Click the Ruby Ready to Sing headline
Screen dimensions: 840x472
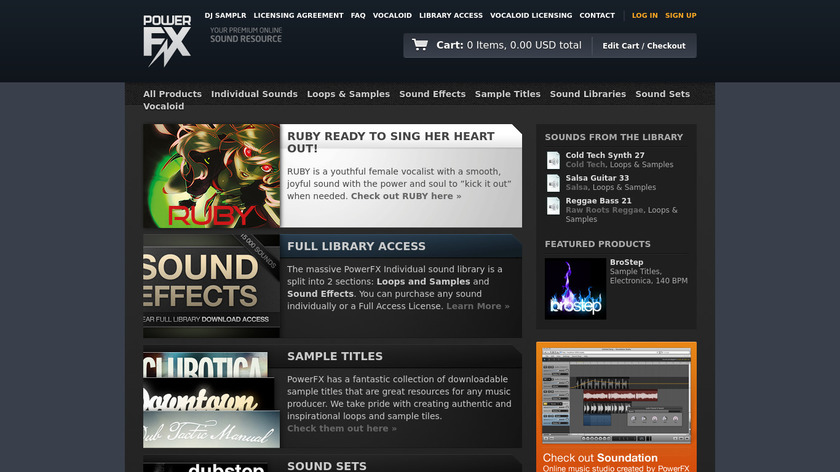click(391, 142)
